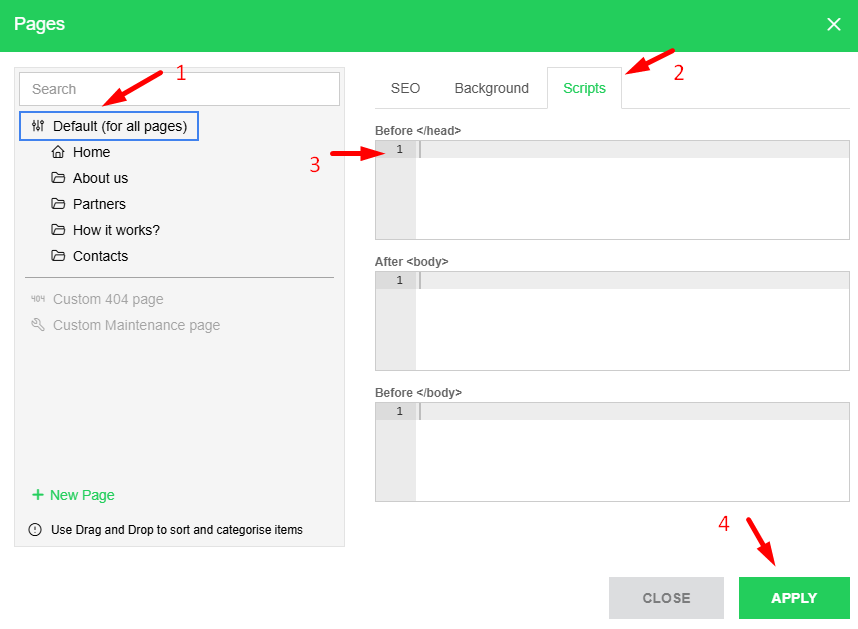Click the info icon beside the Drag and Drop hint
858x629 pixels.
[35, 529]
